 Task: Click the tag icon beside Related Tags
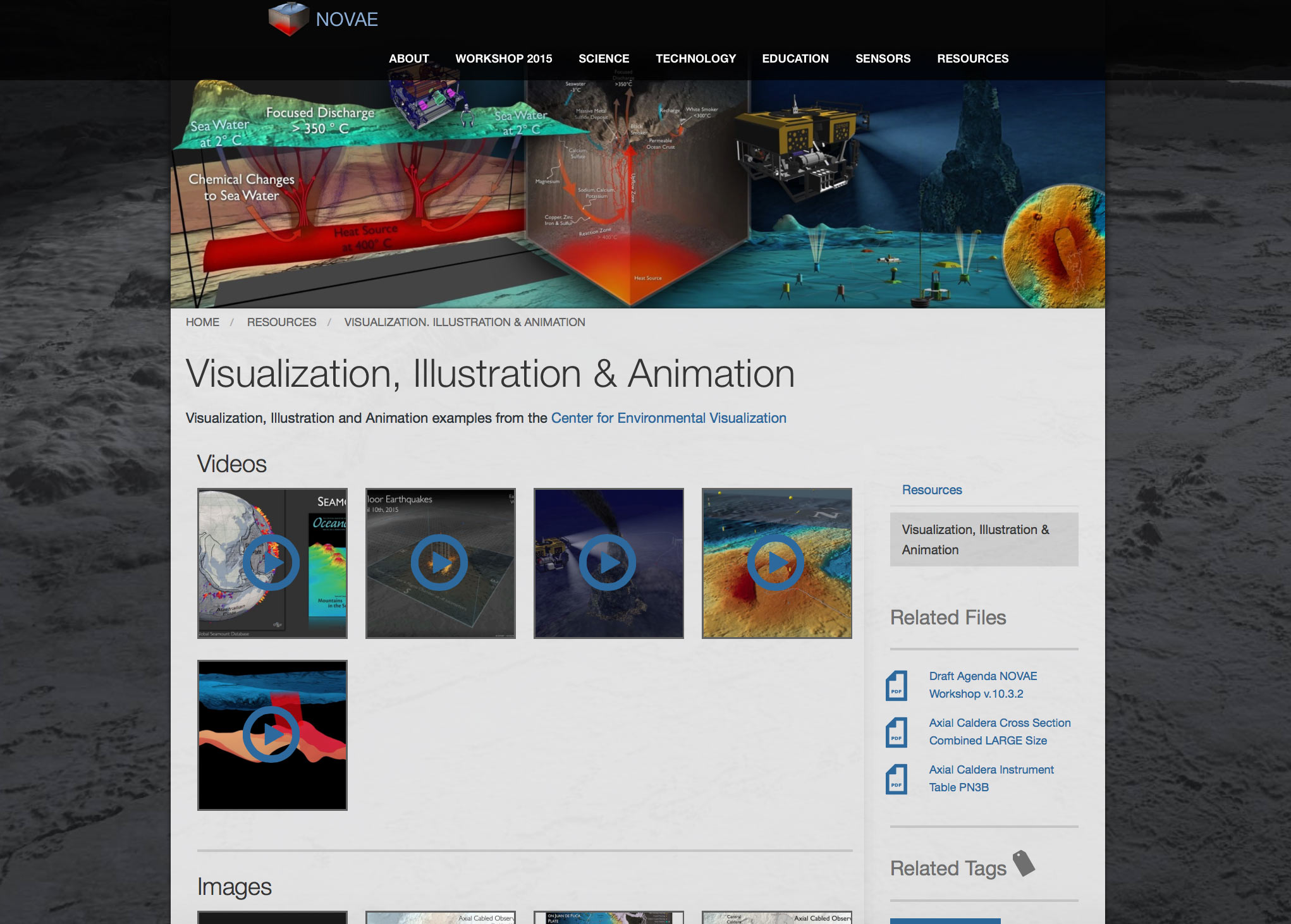pos(1024,863)
